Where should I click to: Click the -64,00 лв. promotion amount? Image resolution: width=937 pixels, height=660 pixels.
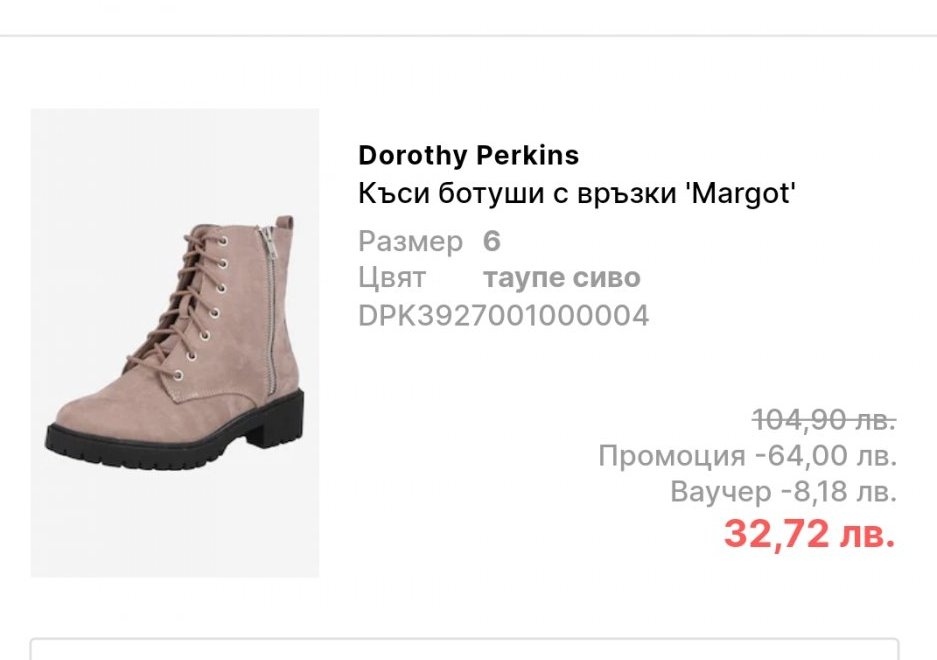tap(825, 456)
